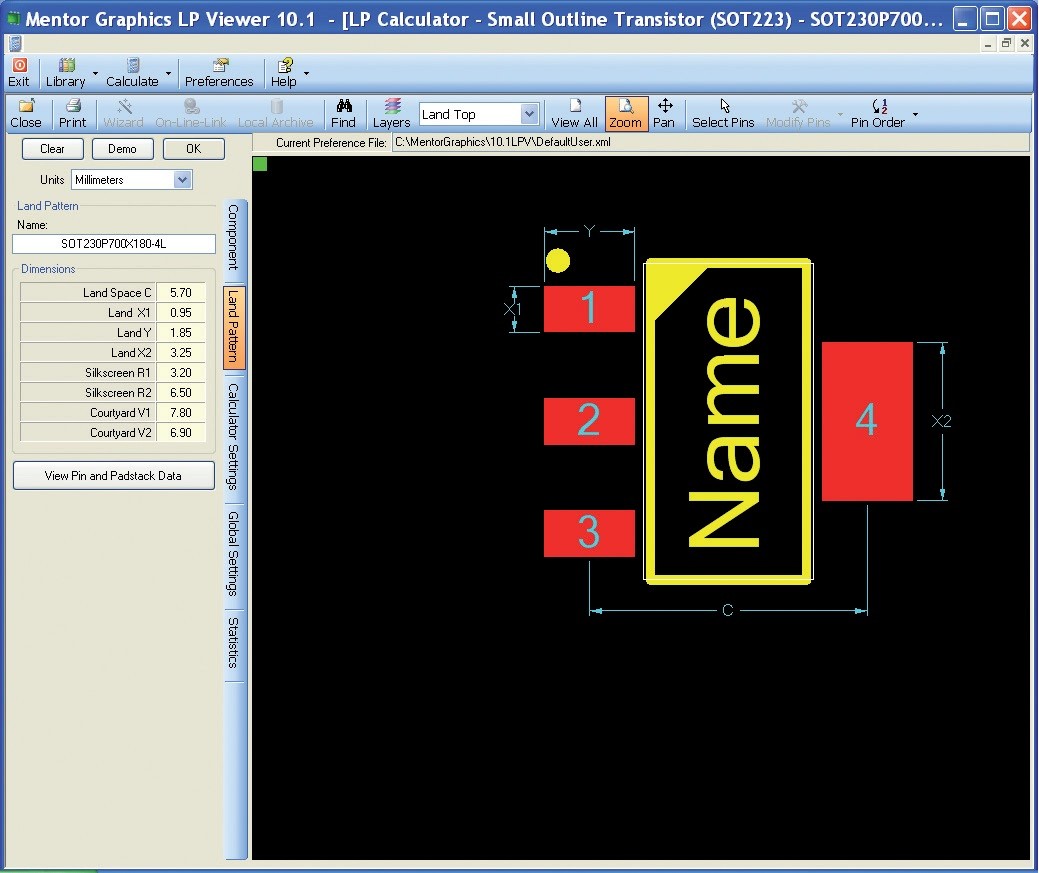The image size is (1039, 873).
Task: Click red pad 3 in the viewer
Action: (589, 533)
